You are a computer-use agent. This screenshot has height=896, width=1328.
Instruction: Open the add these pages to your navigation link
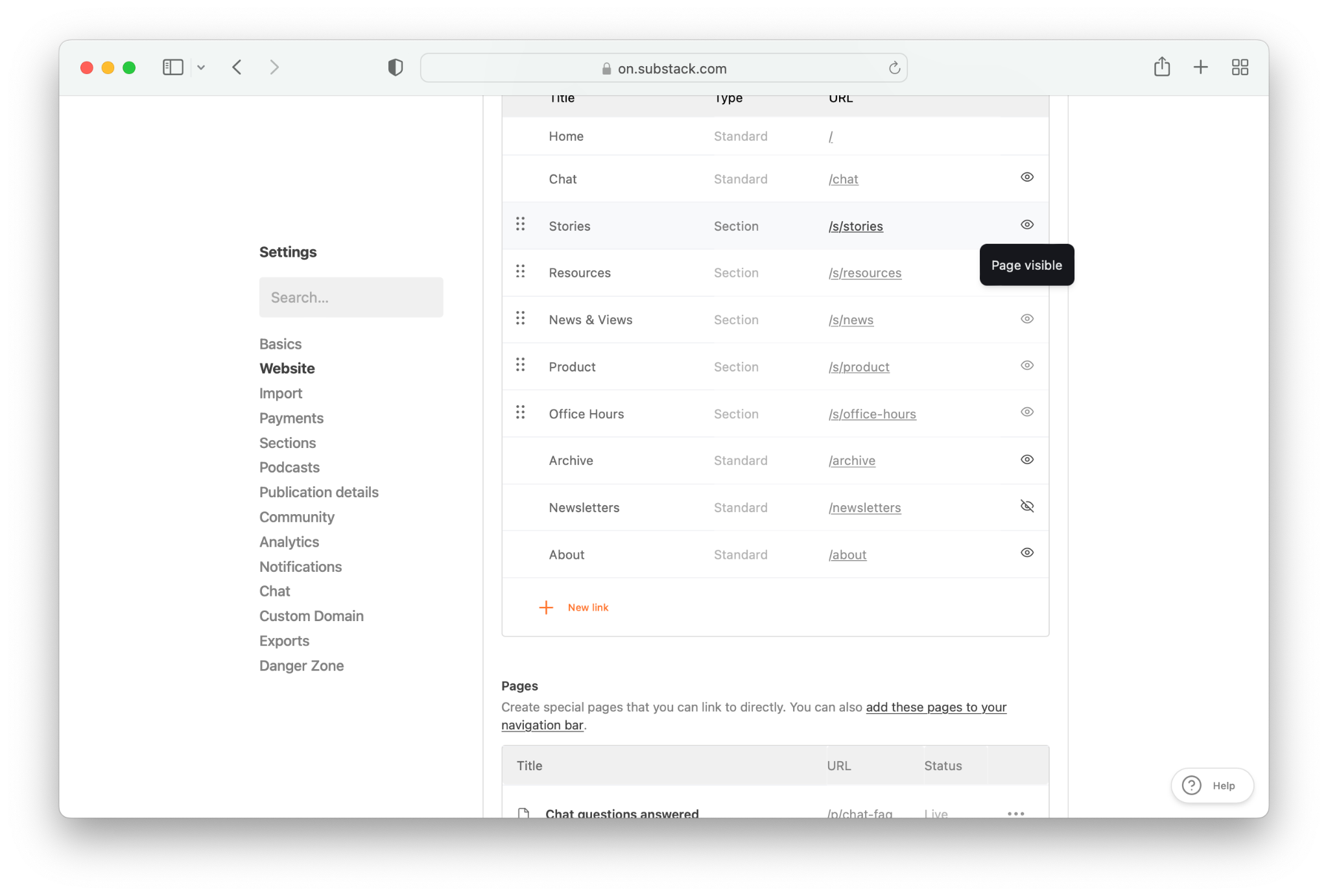936,707
